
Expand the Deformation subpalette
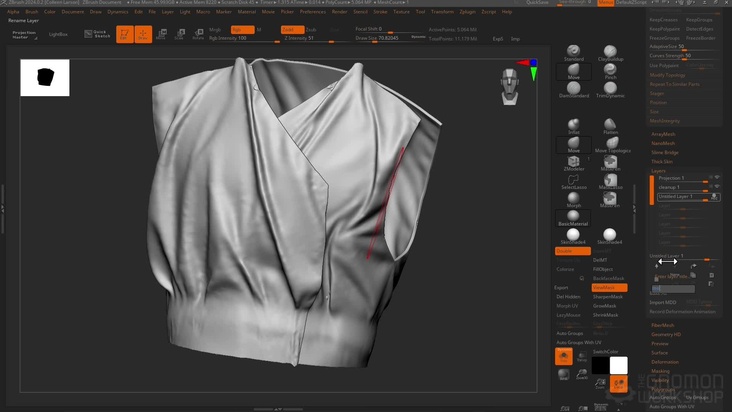tap(665, 362)
